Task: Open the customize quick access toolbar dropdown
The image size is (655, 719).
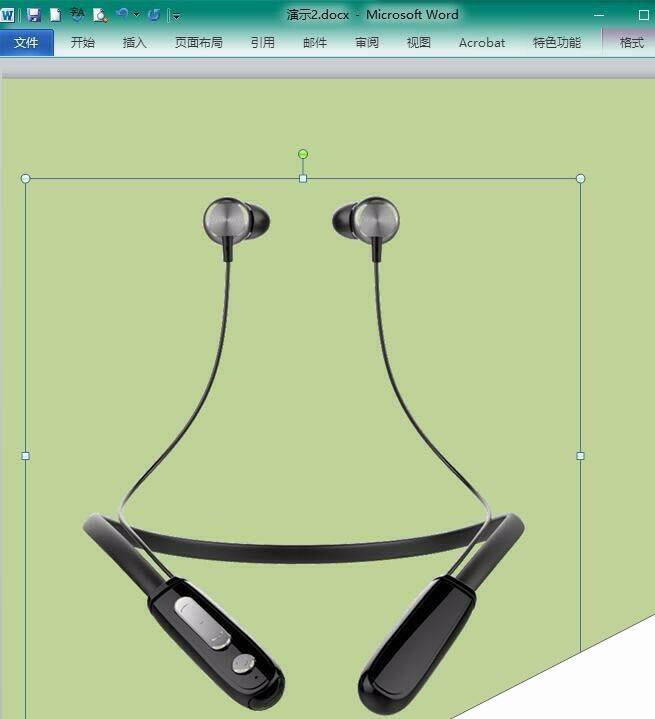Action: click(176, 17)
